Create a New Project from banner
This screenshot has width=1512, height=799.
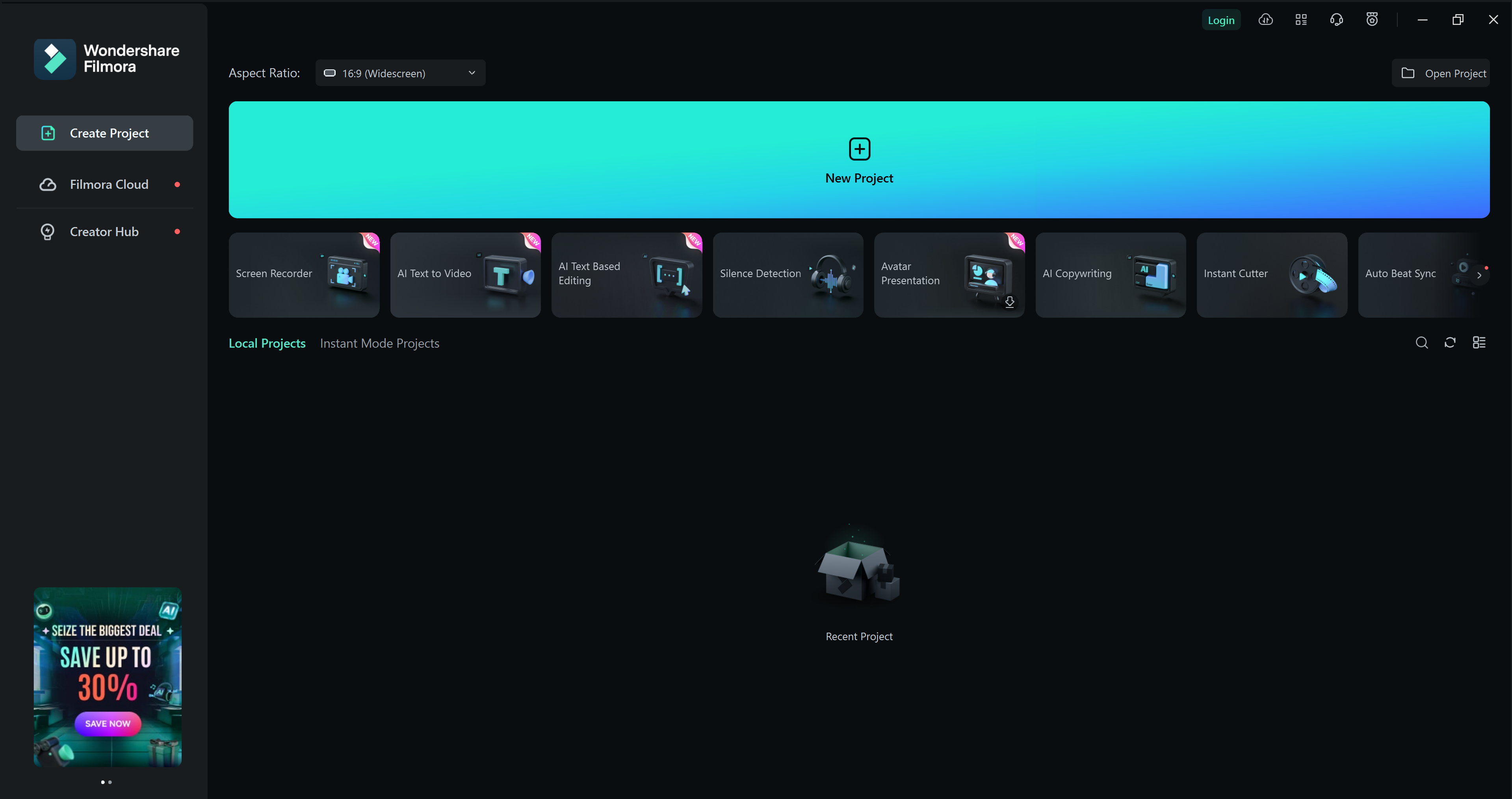click(x=859, y=159)
